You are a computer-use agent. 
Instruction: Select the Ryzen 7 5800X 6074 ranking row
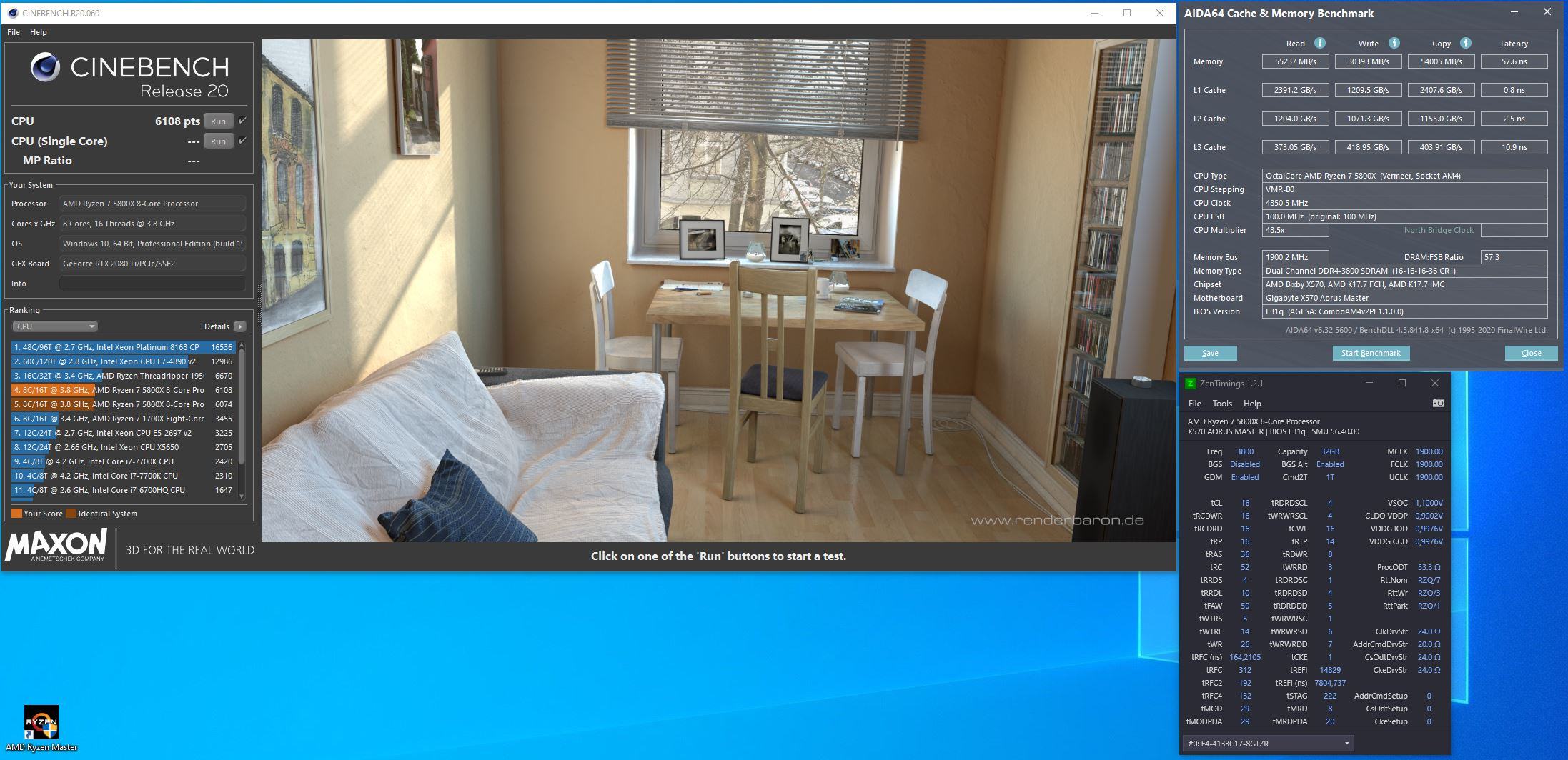[x=123, y=404]
